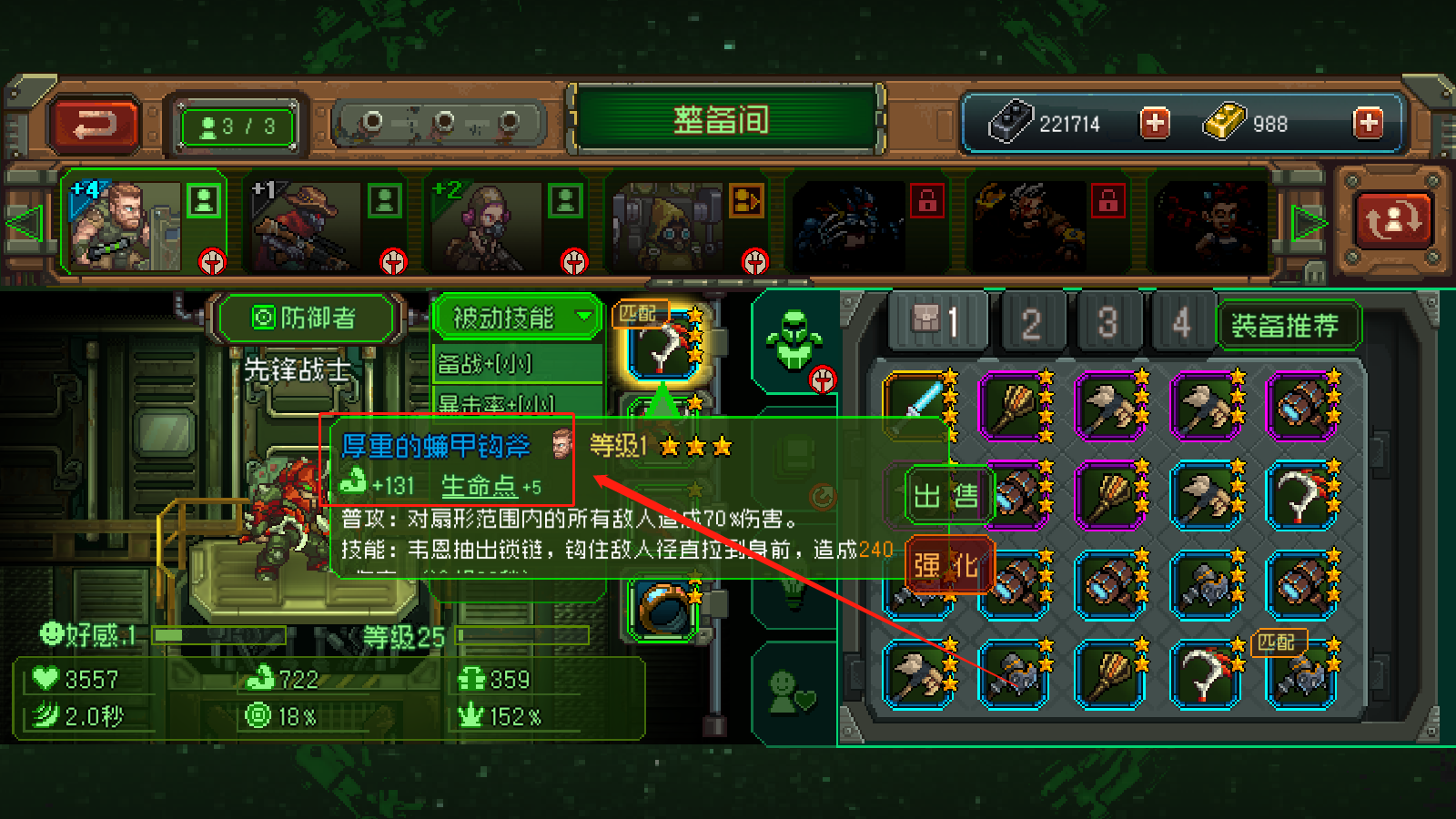Click the 出售 sell button
The height and width of the screenshot is (819, 1456).
tap(946, 496)
